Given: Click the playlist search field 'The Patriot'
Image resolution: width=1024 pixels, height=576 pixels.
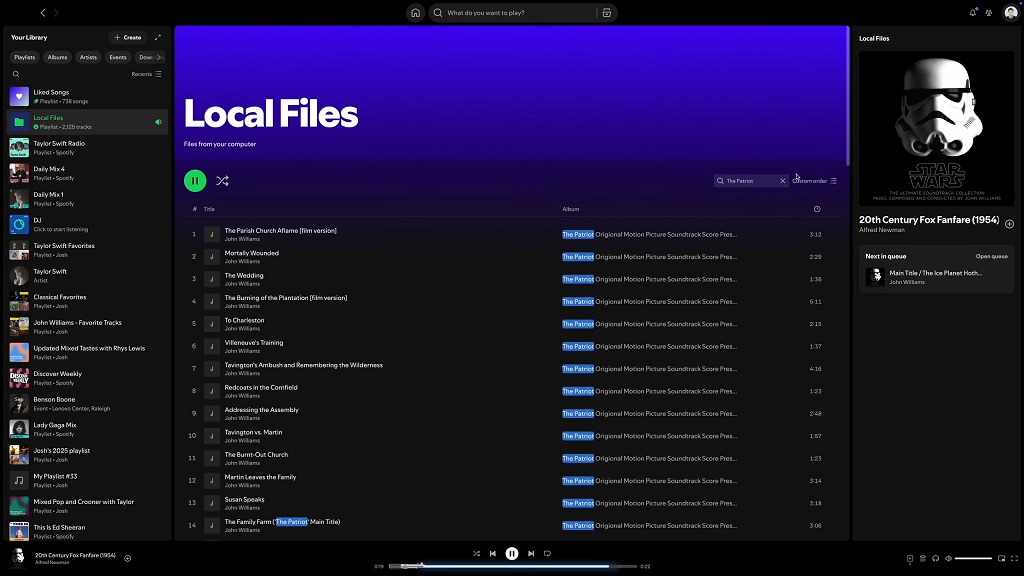Looking at the screenshot, I should (751, 181).
